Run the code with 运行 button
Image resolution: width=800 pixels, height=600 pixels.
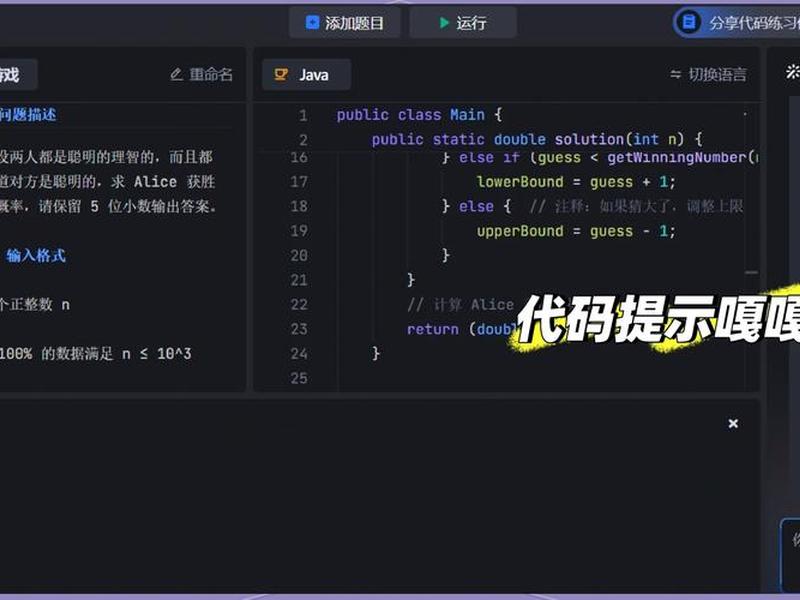point(463,23)
